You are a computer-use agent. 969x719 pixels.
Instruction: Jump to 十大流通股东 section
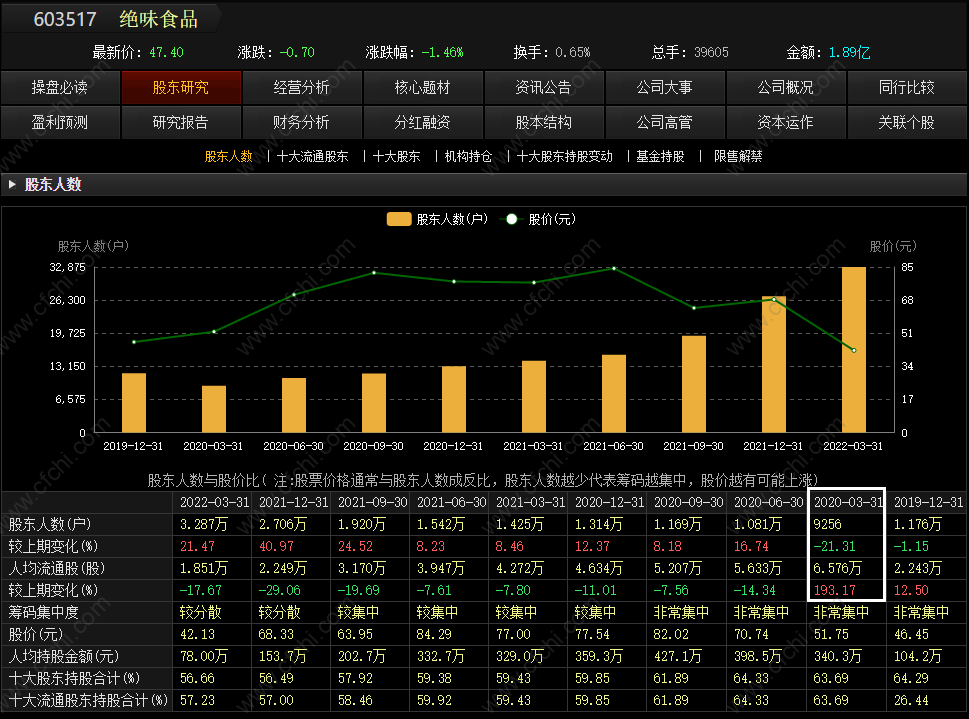(x=313, y=156)
